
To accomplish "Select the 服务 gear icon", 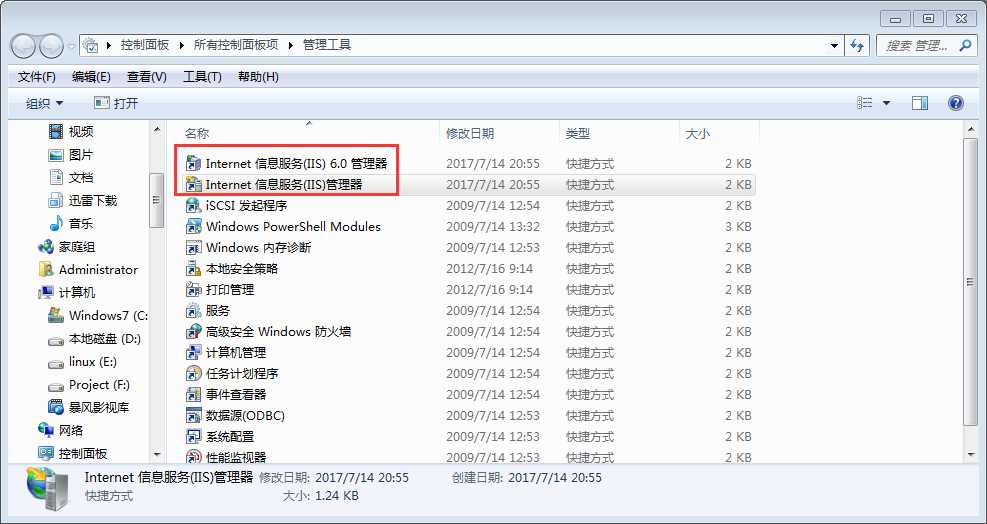I will click(x=193, y=310).
